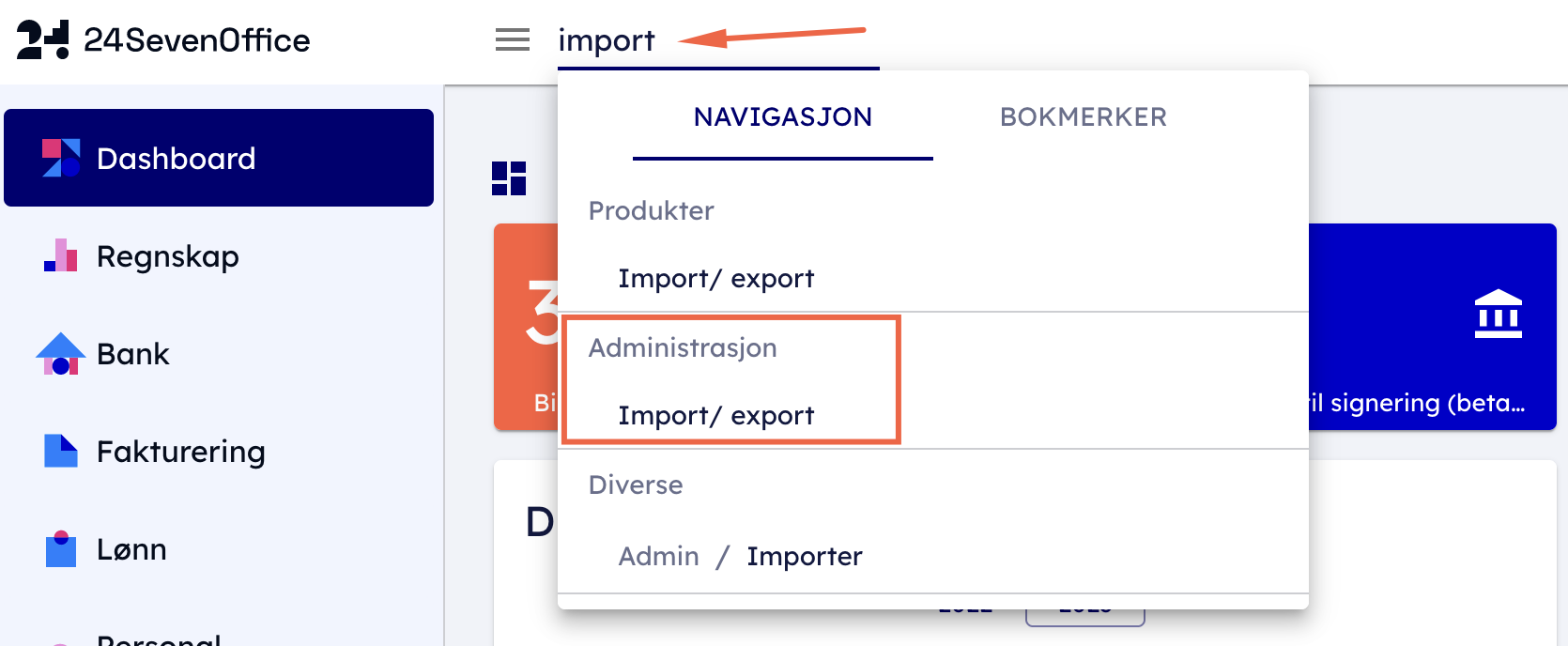Click the dashboard grid layout icon

click(x=509, y=178)
